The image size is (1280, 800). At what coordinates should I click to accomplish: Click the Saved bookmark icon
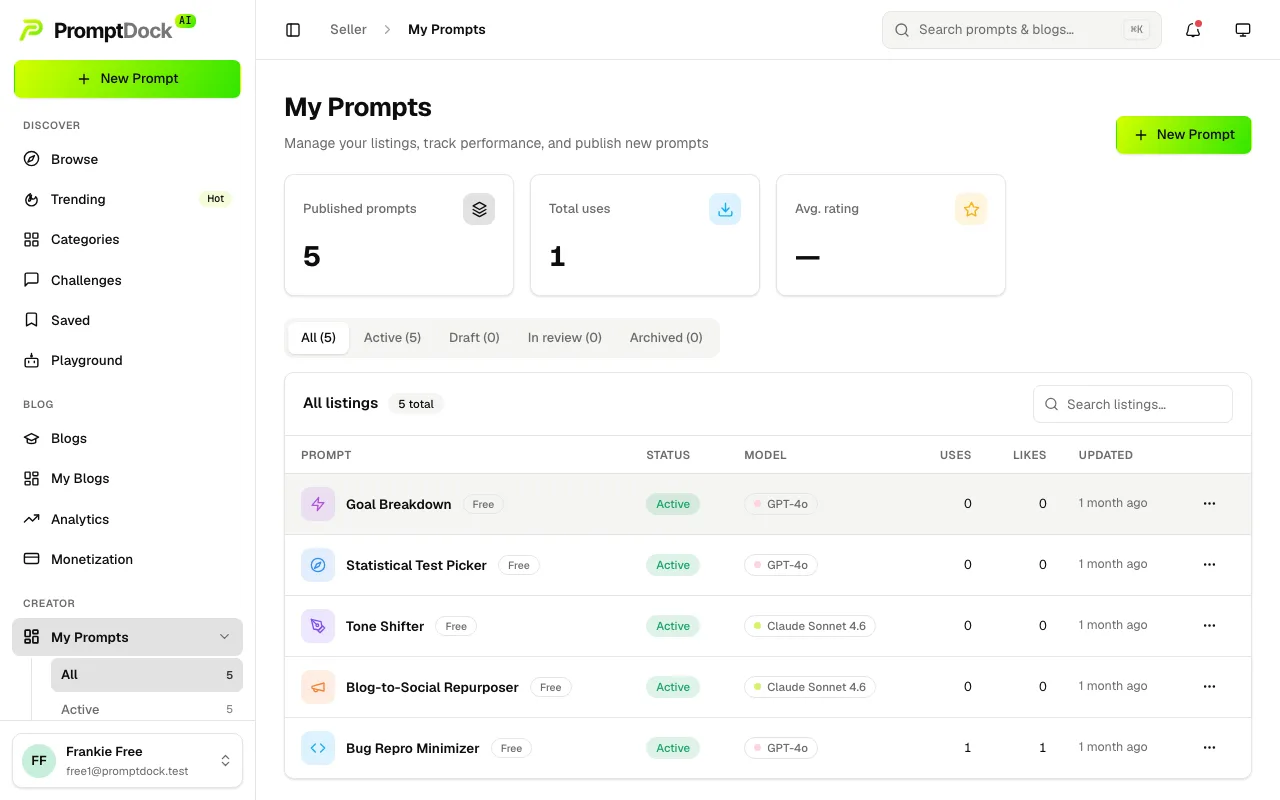point(31,320)
